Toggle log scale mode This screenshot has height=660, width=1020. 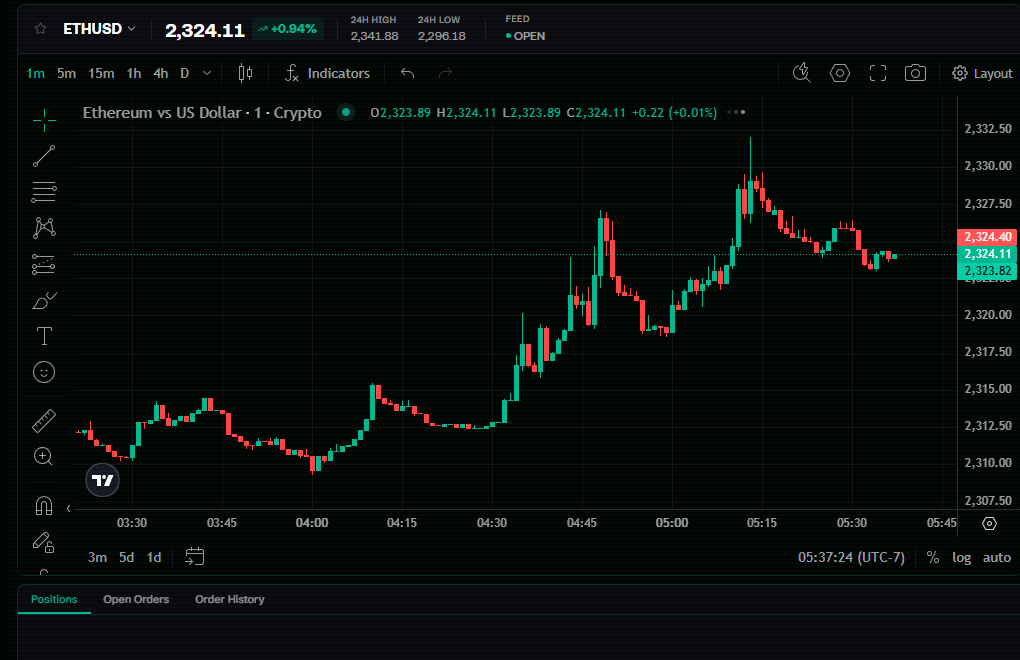[x=961, y=557]
